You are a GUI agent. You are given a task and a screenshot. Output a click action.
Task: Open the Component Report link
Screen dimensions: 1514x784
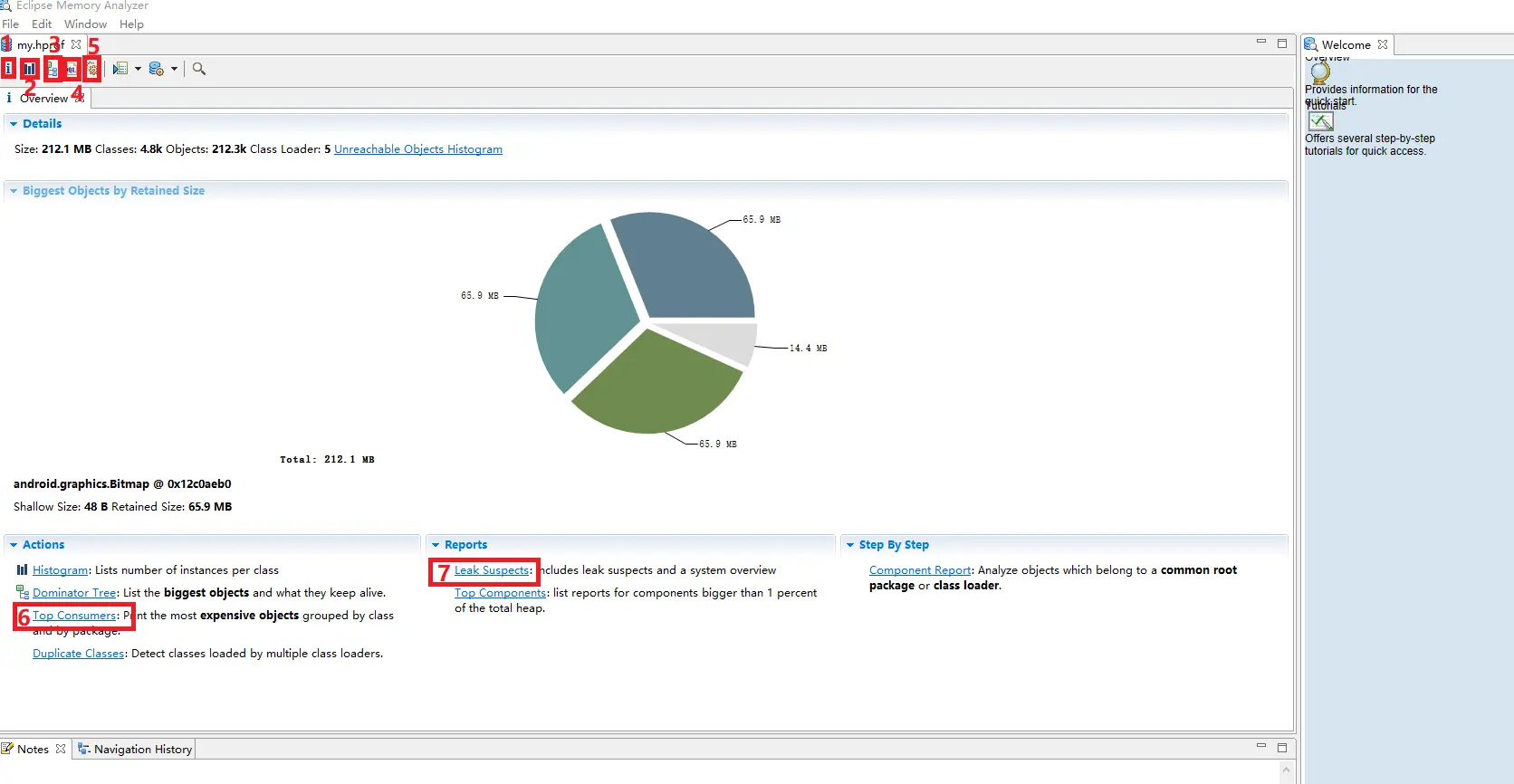click(920, 570)
